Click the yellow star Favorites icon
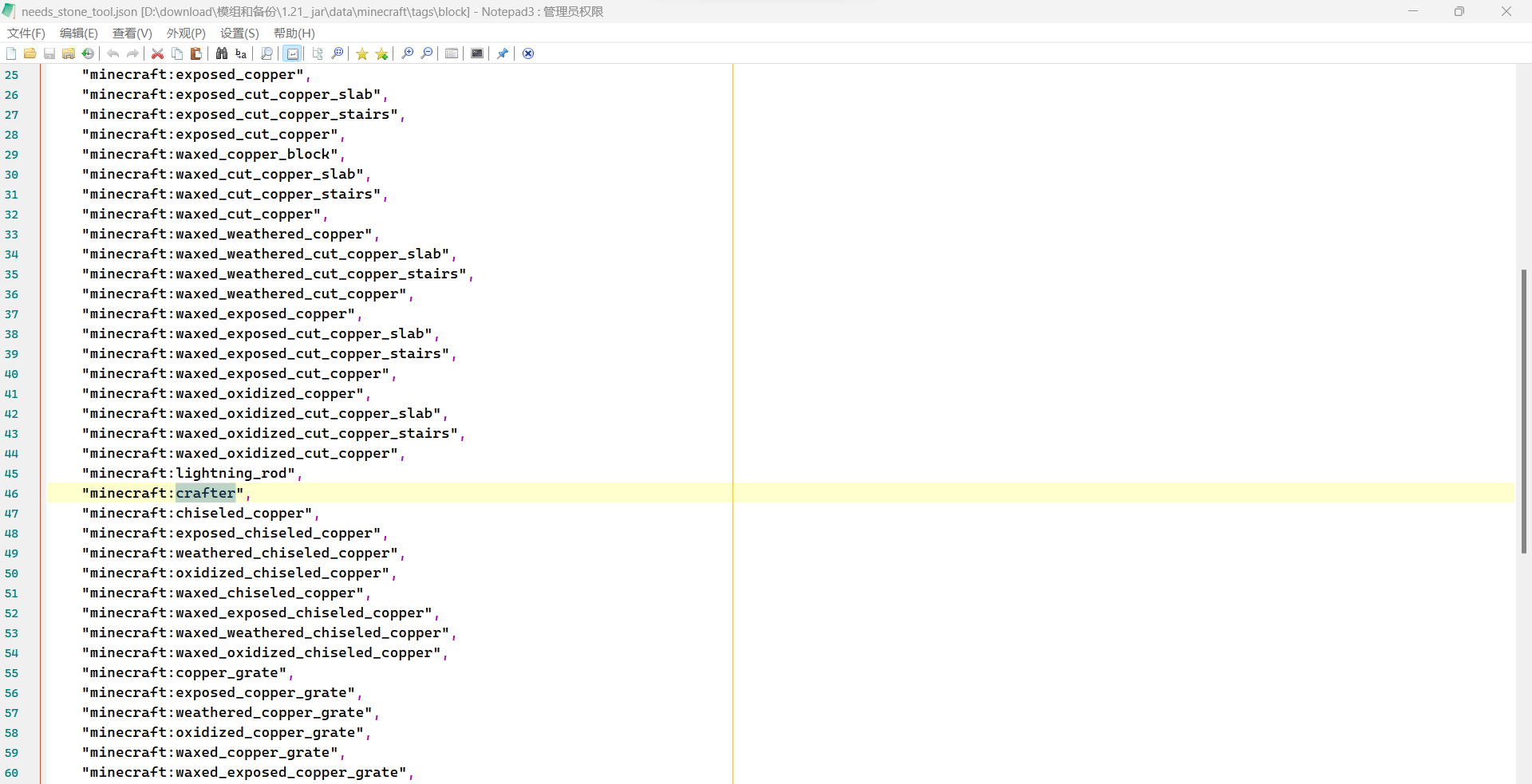Image resolution: width=1532 pixels, height=784 pixels. (x=362, y=53)
